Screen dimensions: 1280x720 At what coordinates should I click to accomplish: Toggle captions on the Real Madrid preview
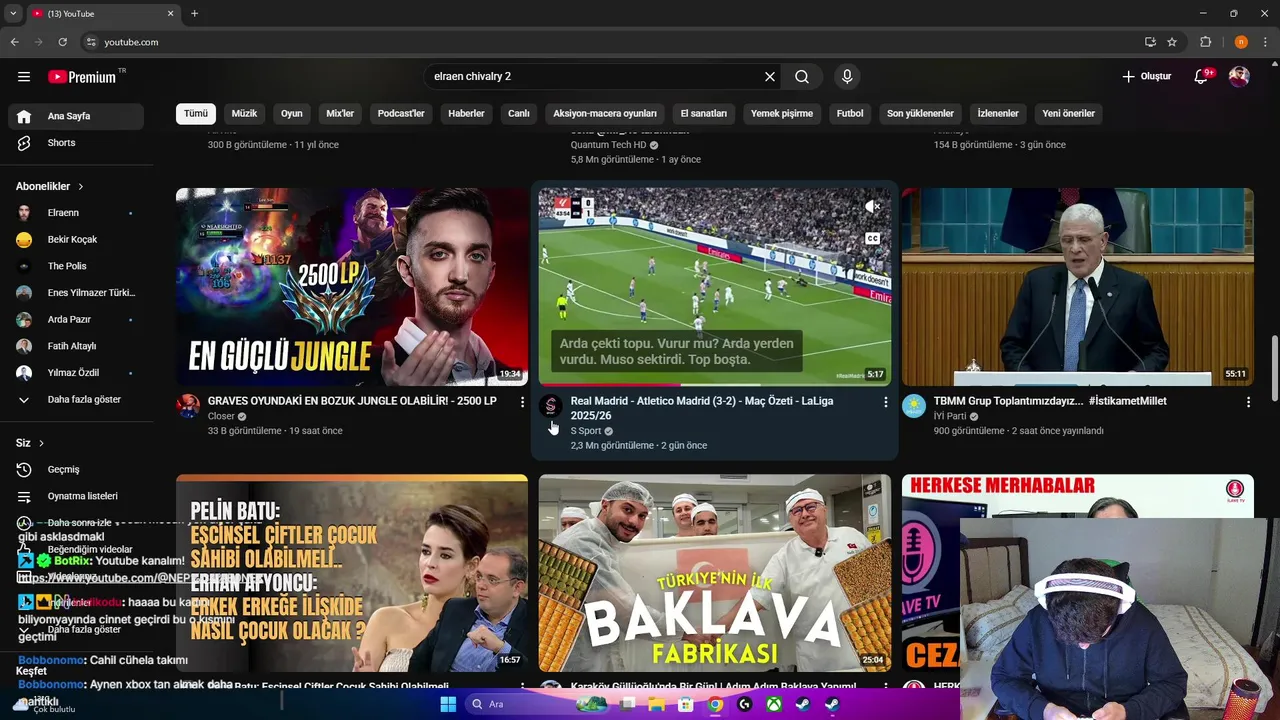[873, 239]
